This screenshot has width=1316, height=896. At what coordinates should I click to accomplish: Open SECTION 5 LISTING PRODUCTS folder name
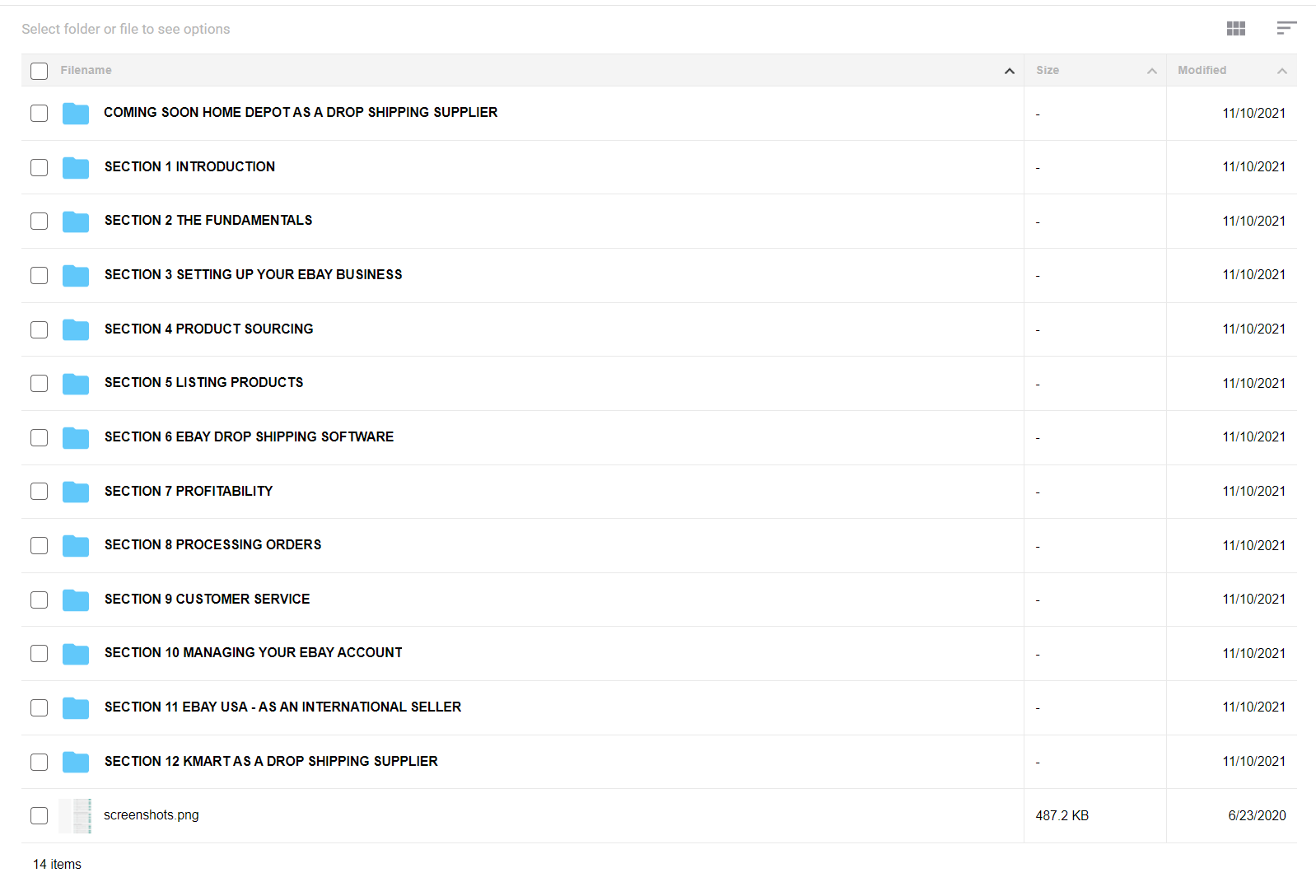tap(203, 382)
